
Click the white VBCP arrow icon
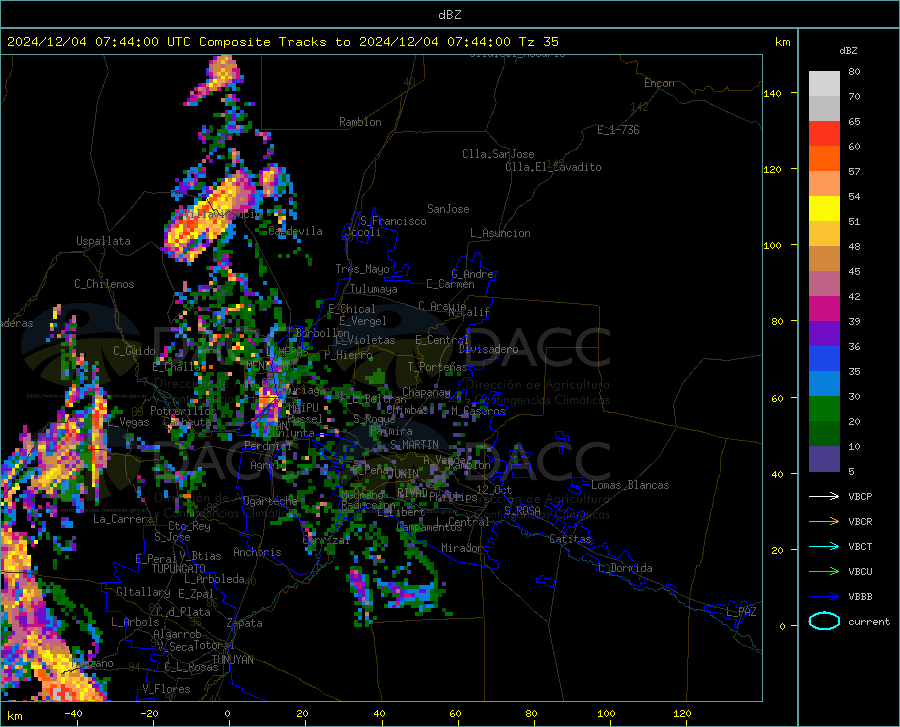[x=824, y=496]
